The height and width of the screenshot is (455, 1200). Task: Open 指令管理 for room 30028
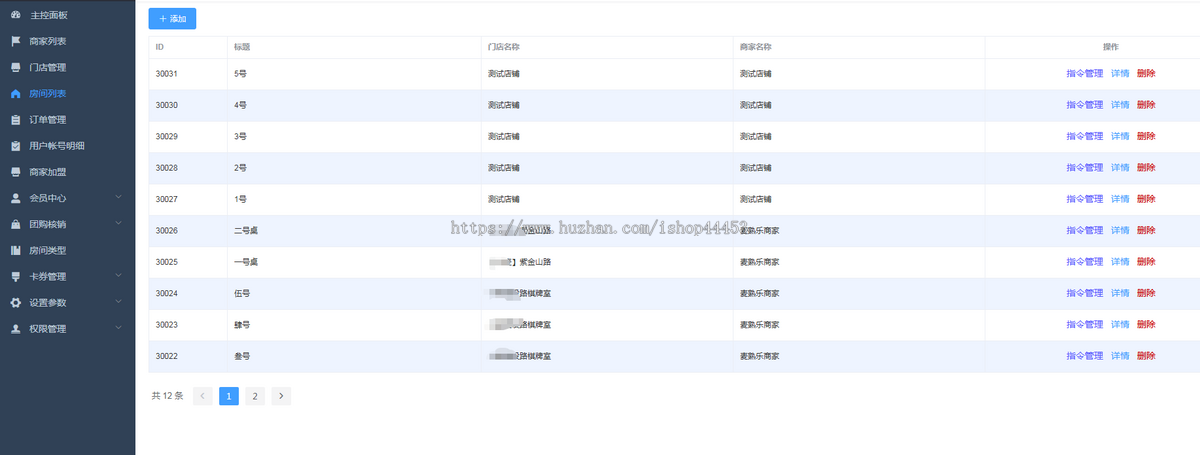pyautogui.click(x=1084, y=167)
